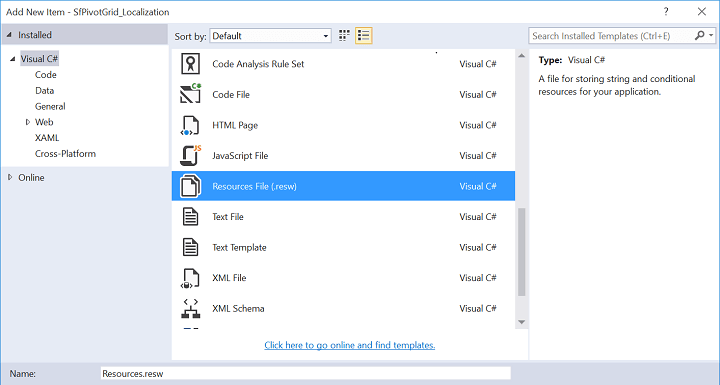Select the JavaScript File template icon

click(x=190, y=155)
